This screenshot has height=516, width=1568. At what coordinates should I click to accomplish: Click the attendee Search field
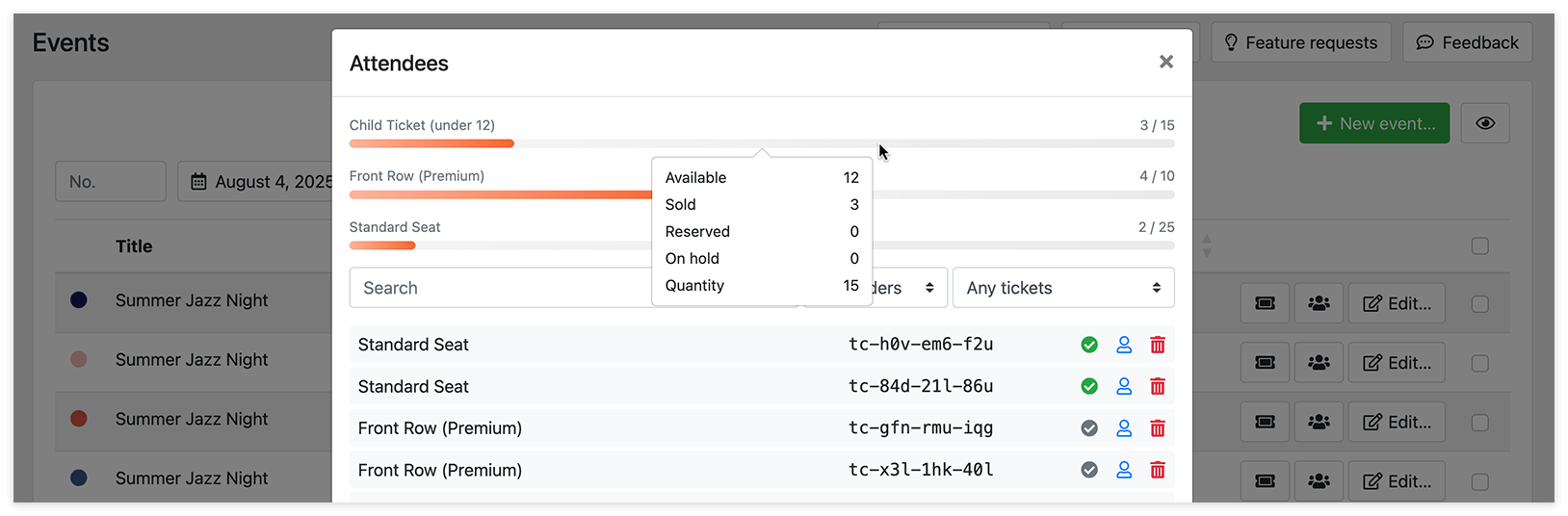pos(501,288)
